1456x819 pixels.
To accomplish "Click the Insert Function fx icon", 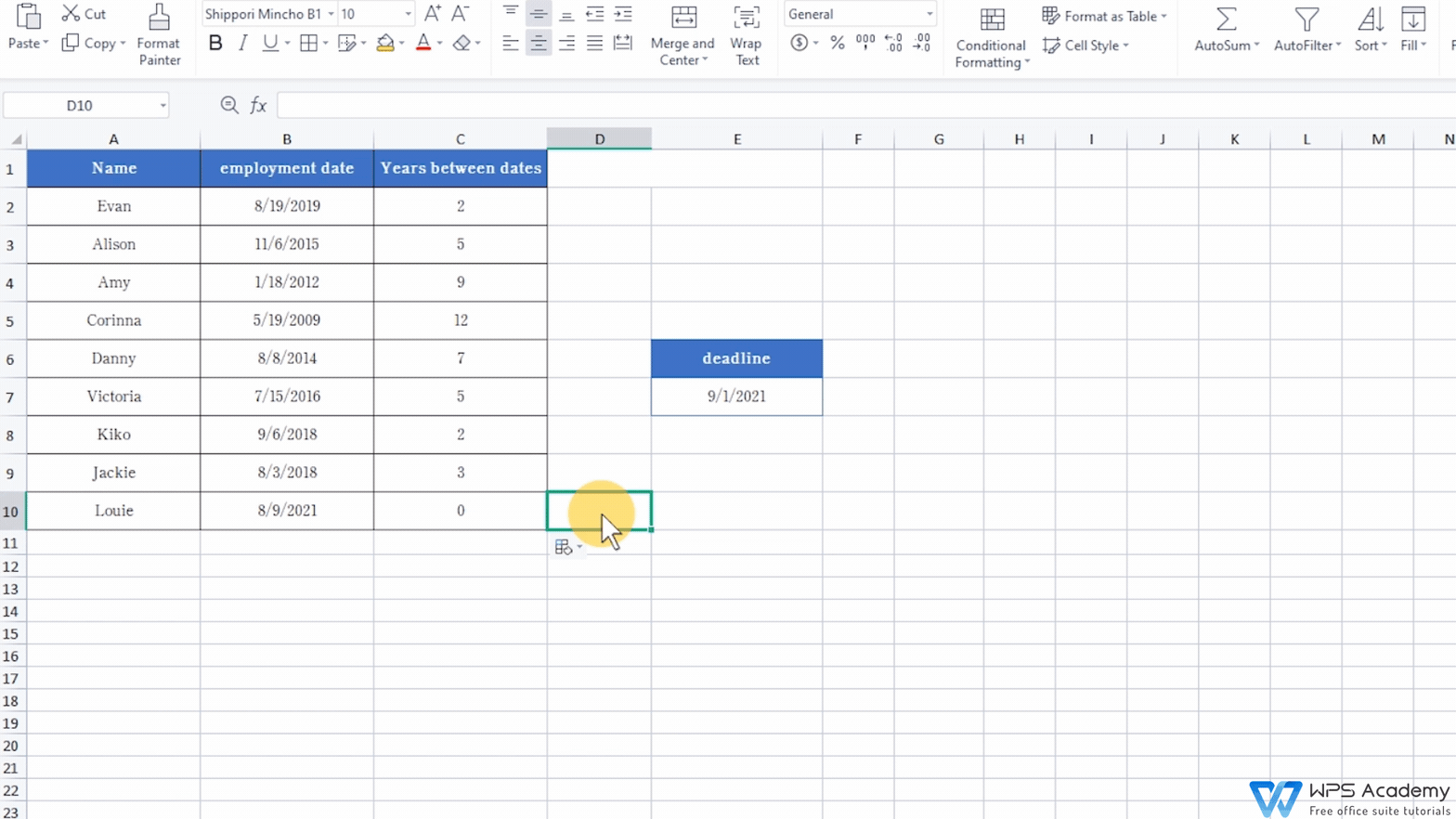I will coord(258,106).
